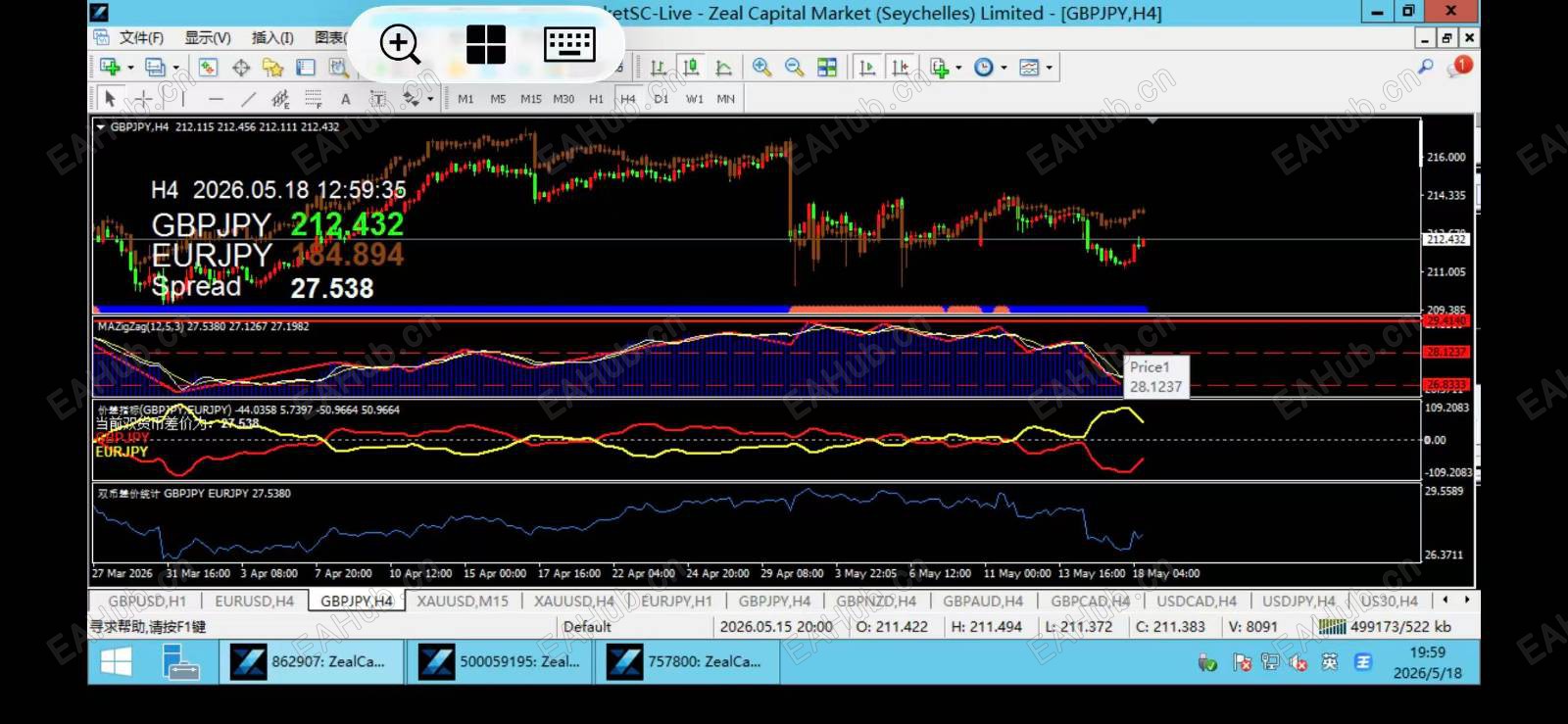The width and height of the screenshot is (1568, 724).
Task: Click the triangle beside GBPJPY,H4 chart title
Action: tap(101, 126)
